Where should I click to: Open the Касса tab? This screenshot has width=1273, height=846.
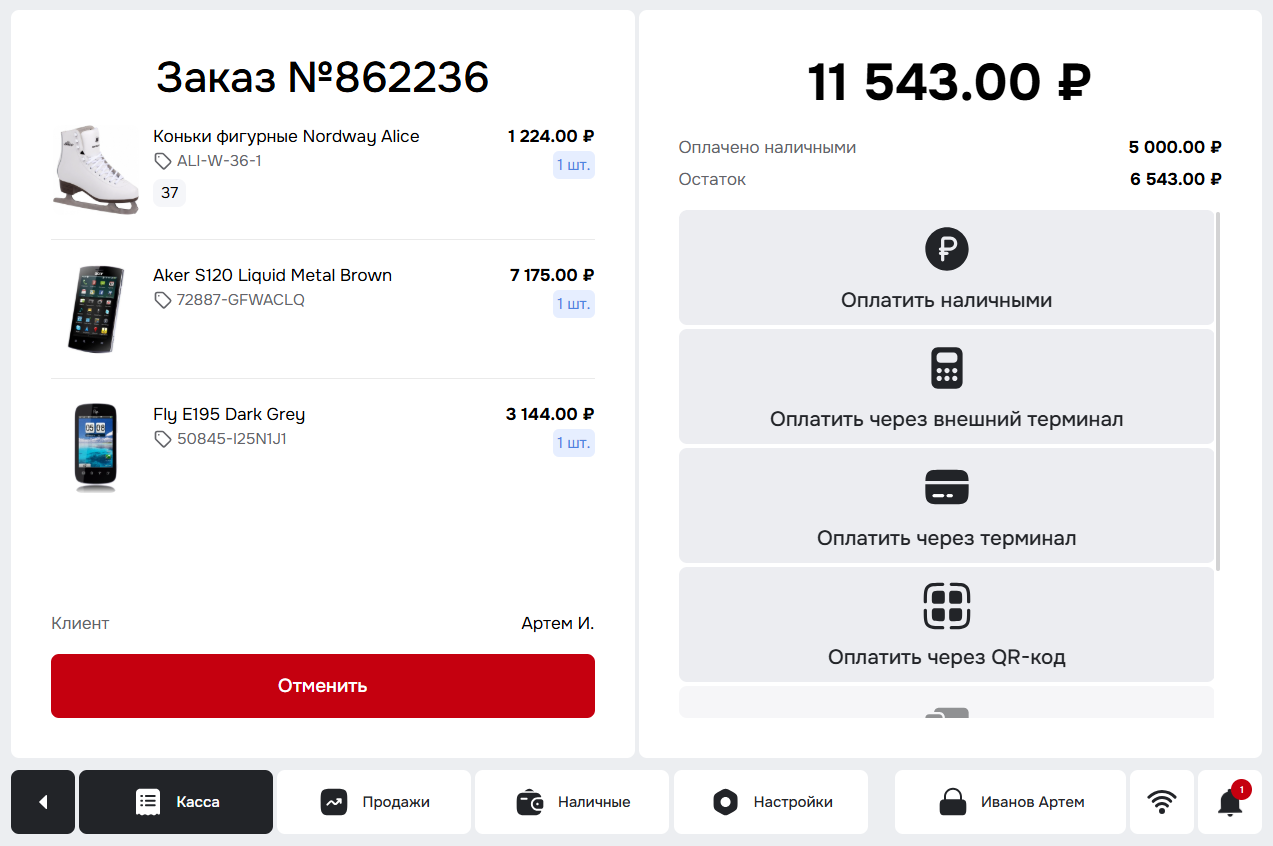click(176, 802)
